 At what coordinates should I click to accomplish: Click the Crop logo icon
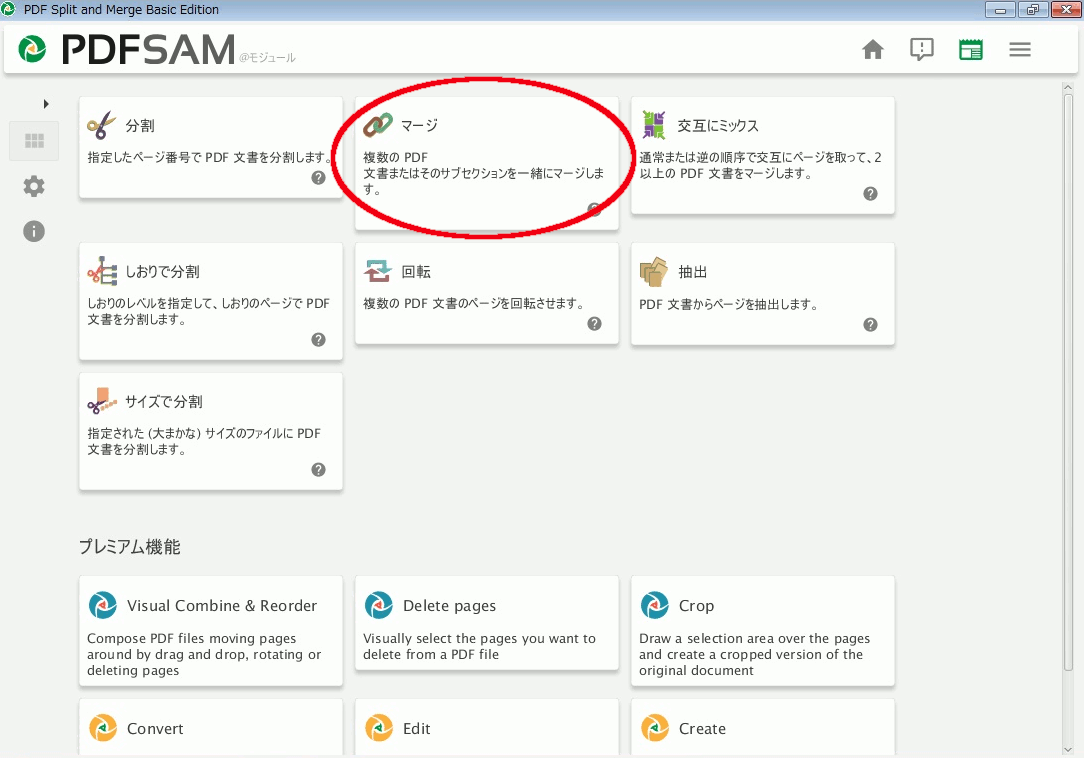[x=655, y=605]
